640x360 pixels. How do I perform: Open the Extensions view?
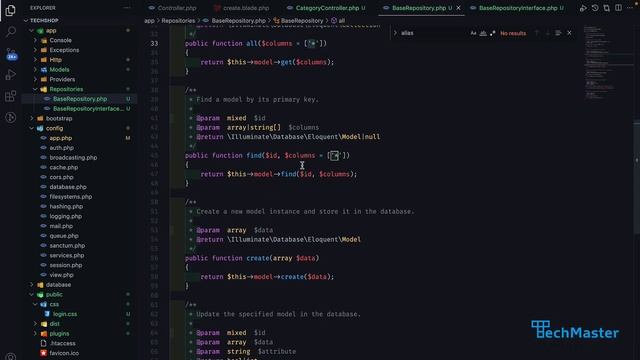tap(11, 96)
